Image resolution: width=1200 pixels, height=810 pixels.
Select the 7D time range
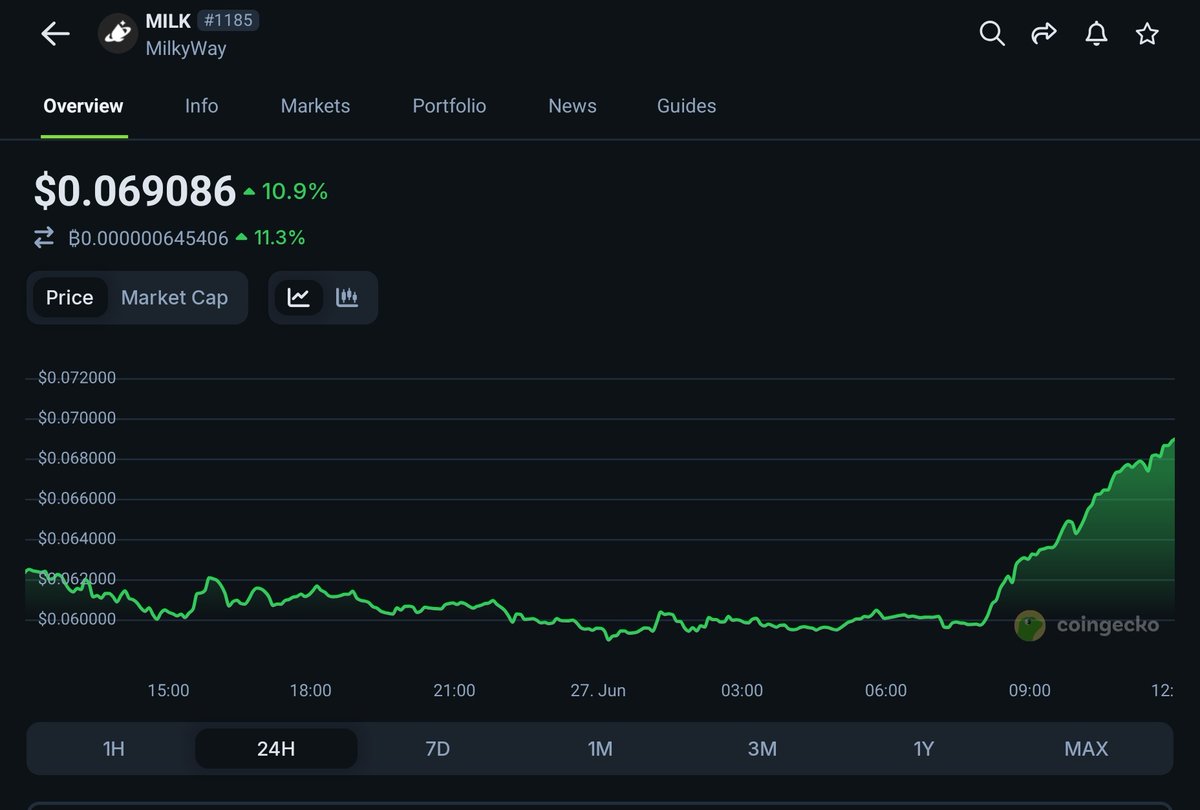[x=438, y=749]
